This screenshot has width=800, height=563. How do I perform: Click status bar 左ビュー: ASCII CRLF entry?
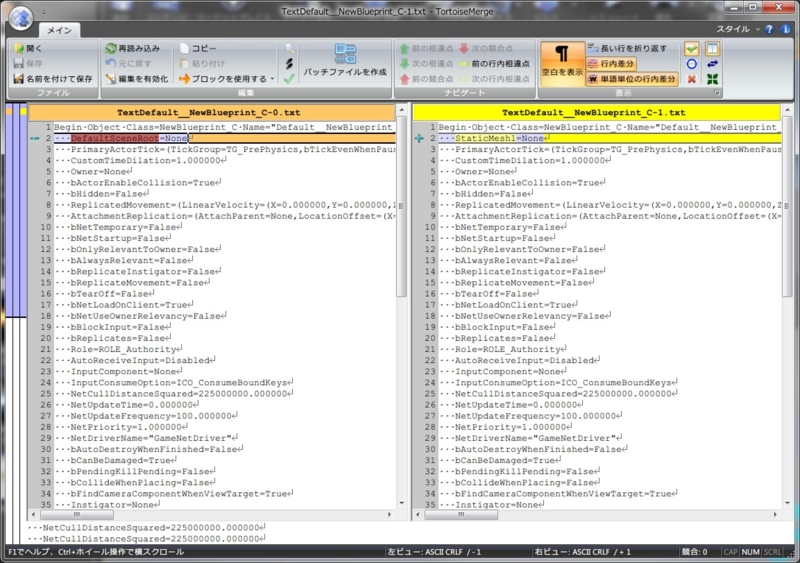pos(434,552)
